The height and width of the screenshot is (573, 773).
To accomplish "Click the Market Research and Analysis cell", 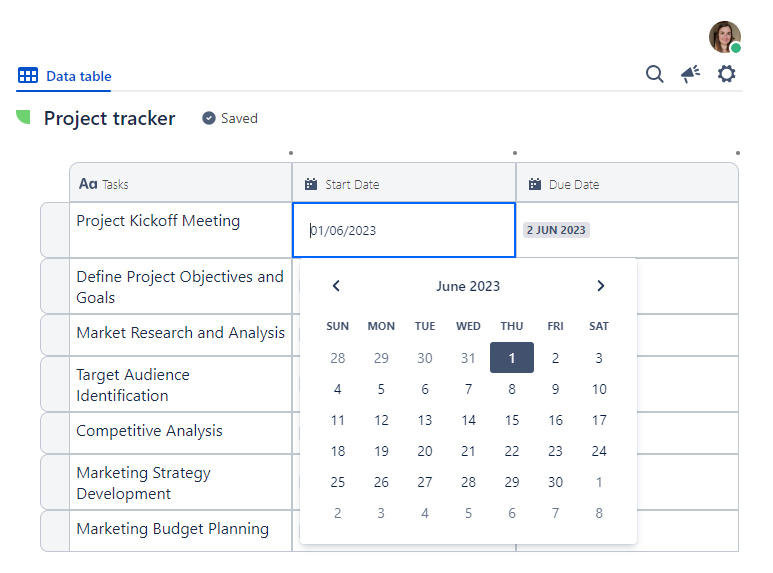I will point(180,333).
